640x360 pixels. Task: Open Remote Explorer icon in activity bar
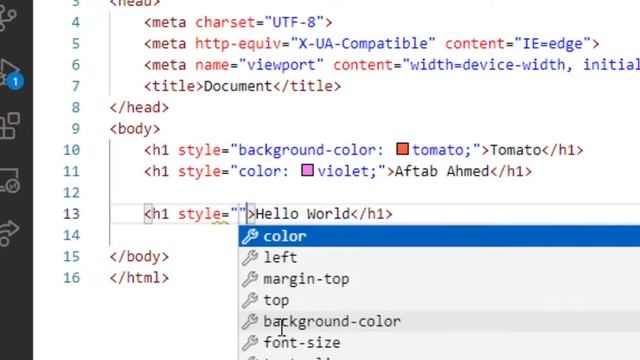point(10,180)
